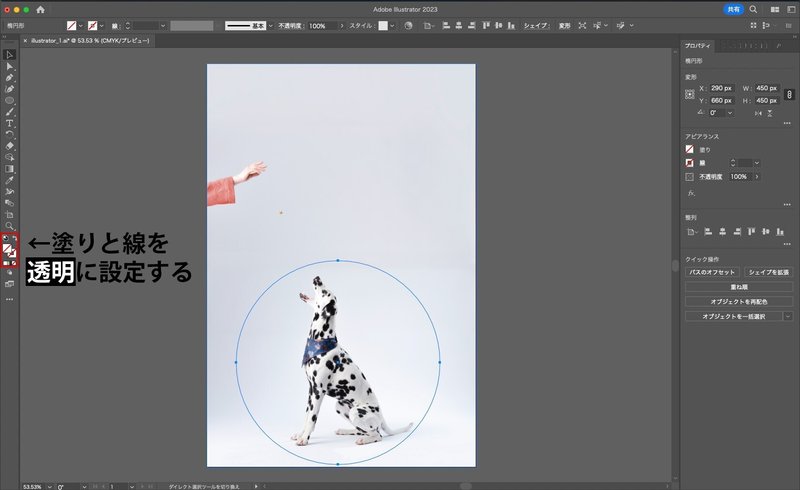Click 共有 share button

point(733,9)
